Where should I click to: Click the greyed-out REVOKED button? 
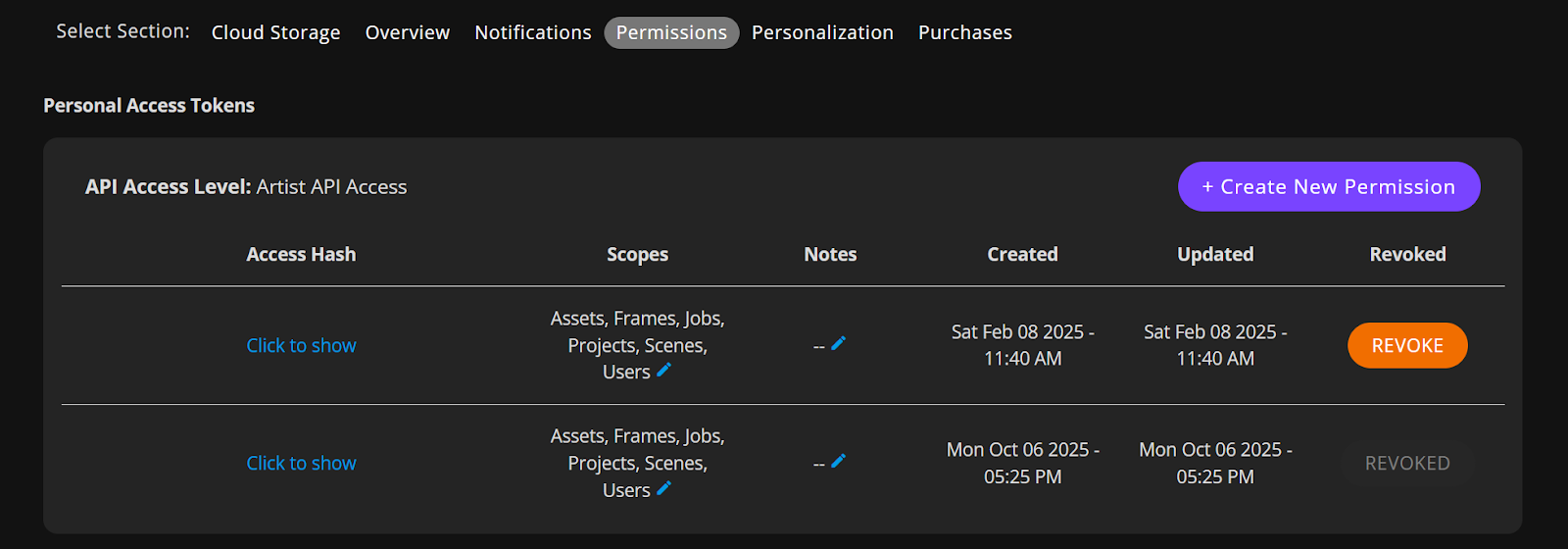pos(1406,463)
